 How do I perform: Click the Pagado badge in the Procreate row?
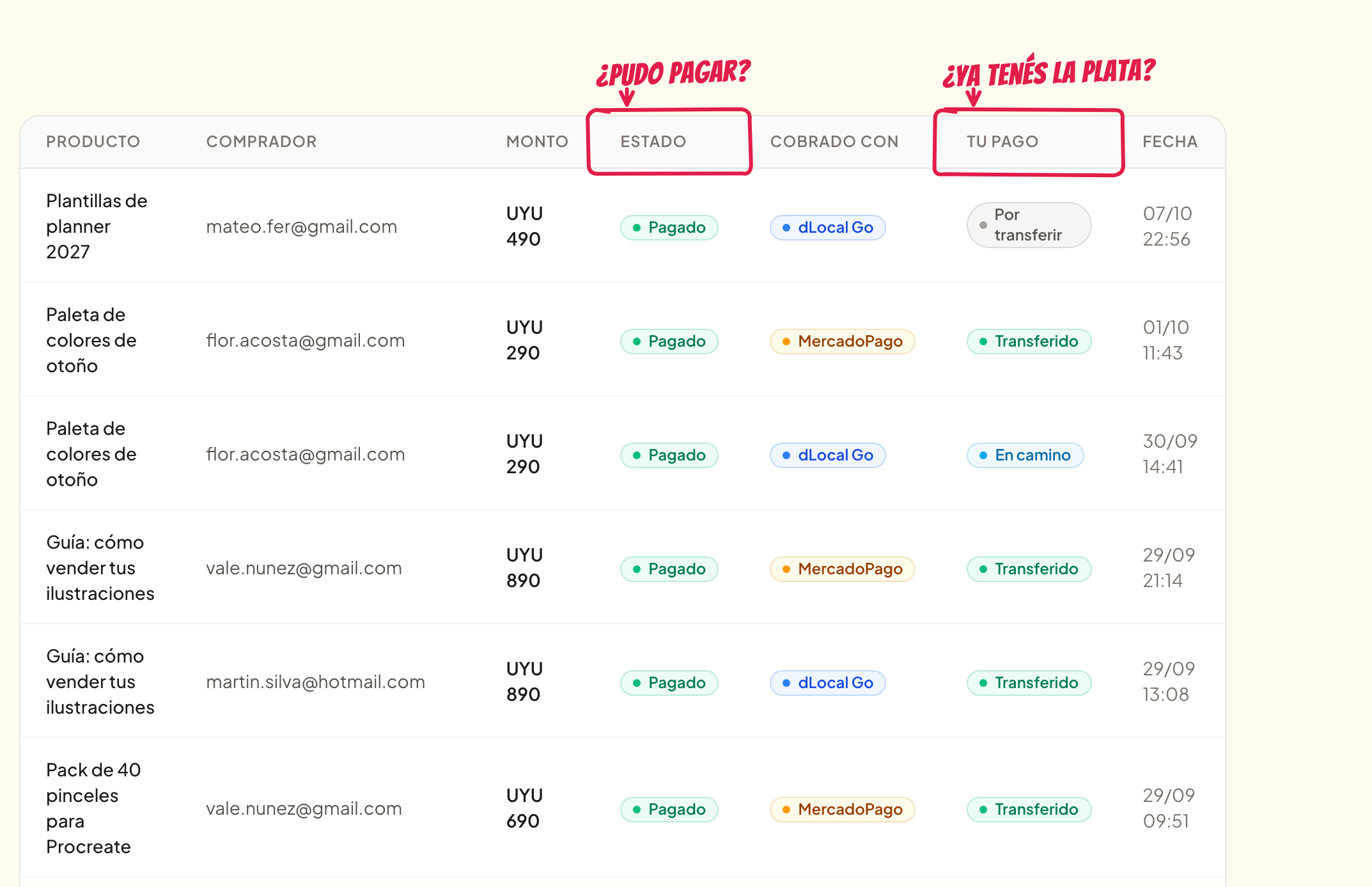[x=669, y=810]
